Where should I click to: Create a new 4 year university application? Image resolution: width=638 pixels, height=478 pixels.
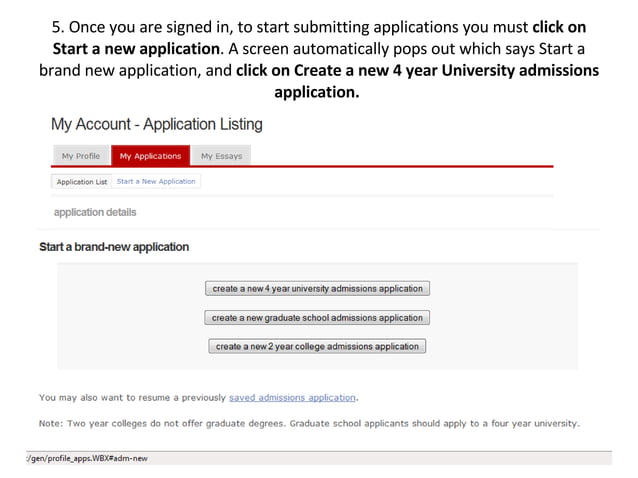pyautogui.click(x=317, y=289)
